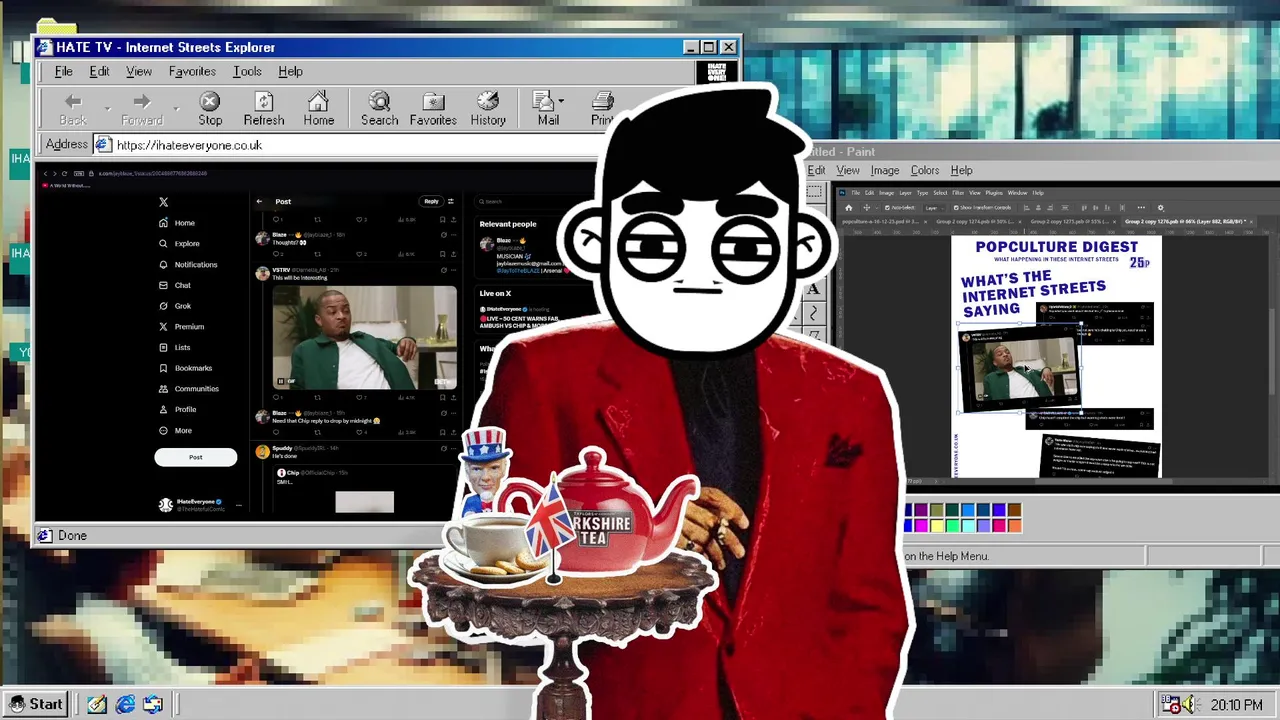The image size is (1280, 720).
Task: Open the History toolbar button
Action: [488, 109]
